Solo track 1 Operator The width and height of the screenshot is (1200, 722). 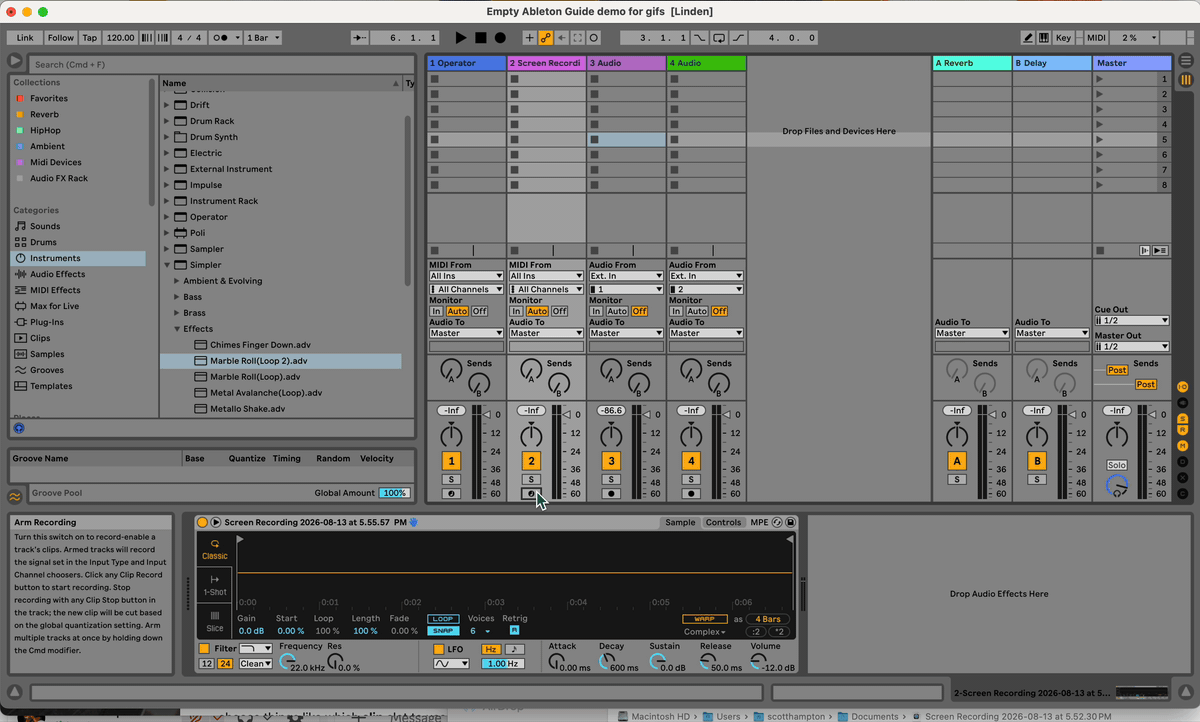pyautogui.click(x=451, y=480)
